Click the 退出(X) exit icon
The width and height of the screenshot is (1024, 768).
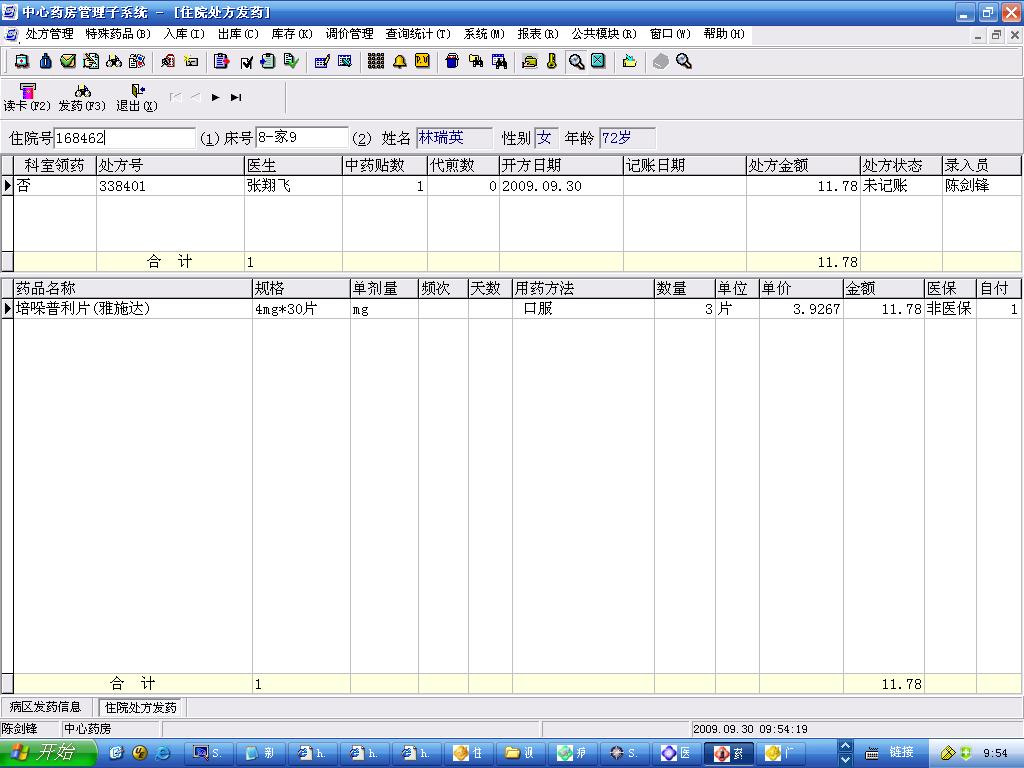tap(137, 97)
